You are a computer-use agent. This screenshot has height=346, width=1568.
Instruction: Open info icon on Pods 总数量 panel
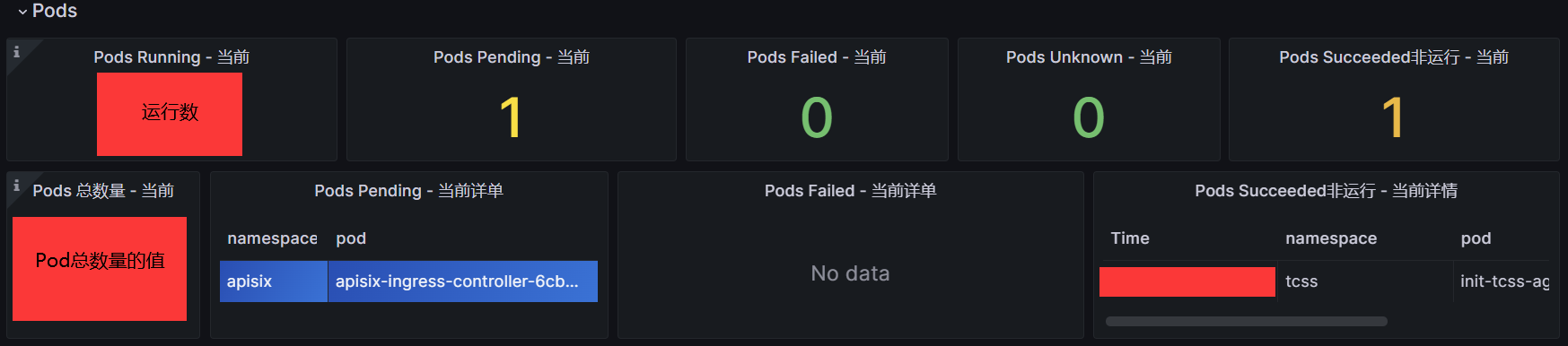pyautogui.click(x=16, y=186)
